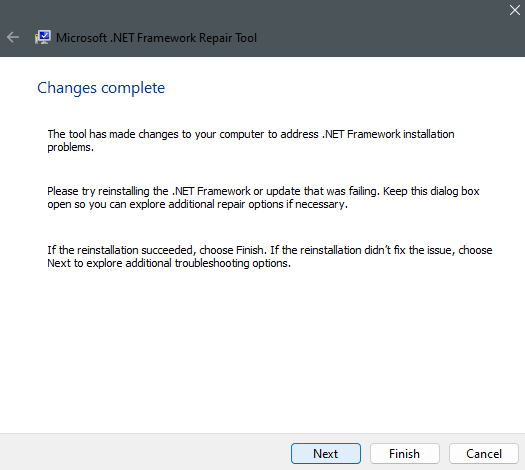Click the paragraph starting If the reinstallation succeeded
The image size is (525, 470).
pos(270,256)
